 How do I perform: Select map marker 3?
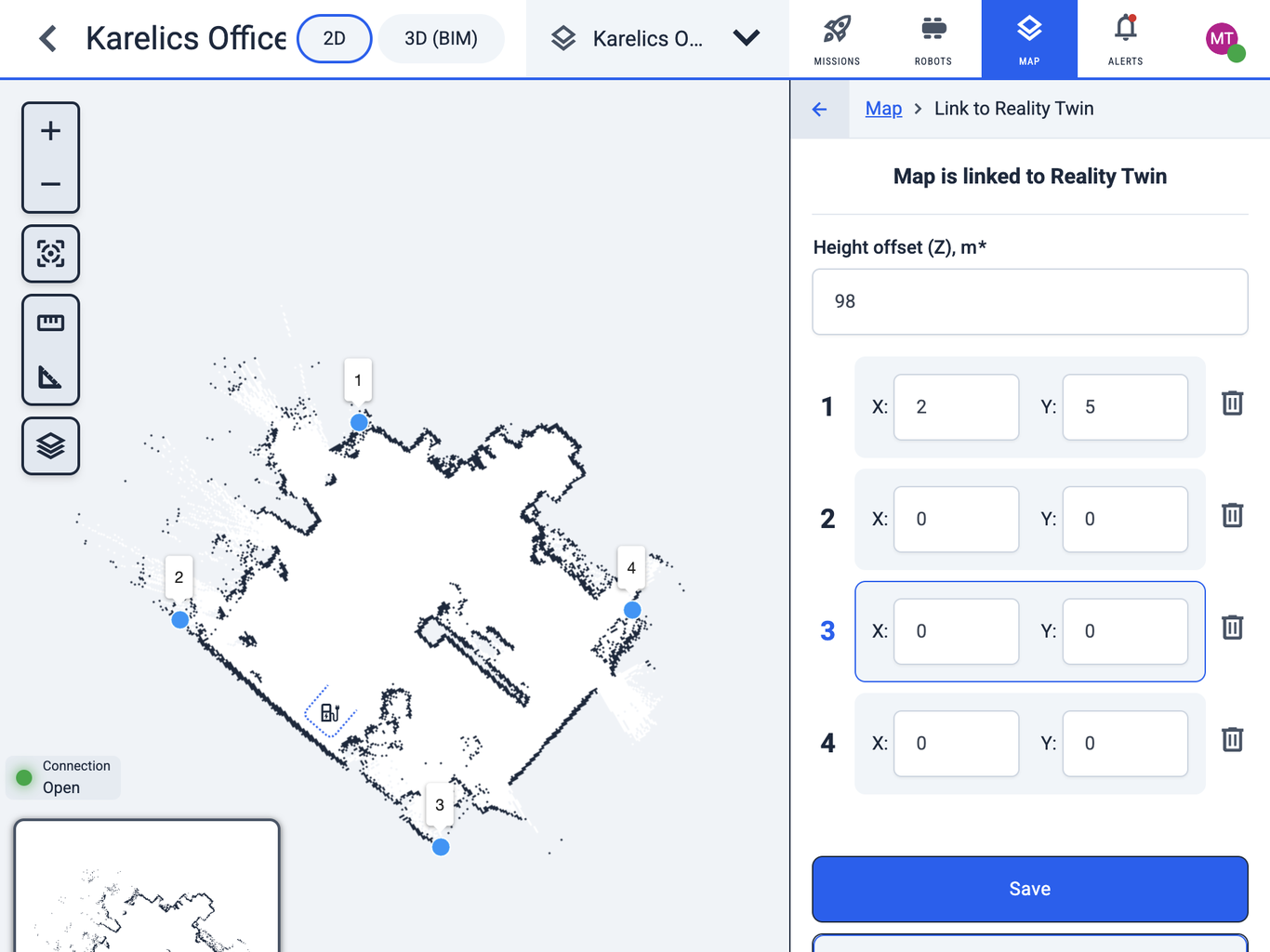[x=441, y=847]
